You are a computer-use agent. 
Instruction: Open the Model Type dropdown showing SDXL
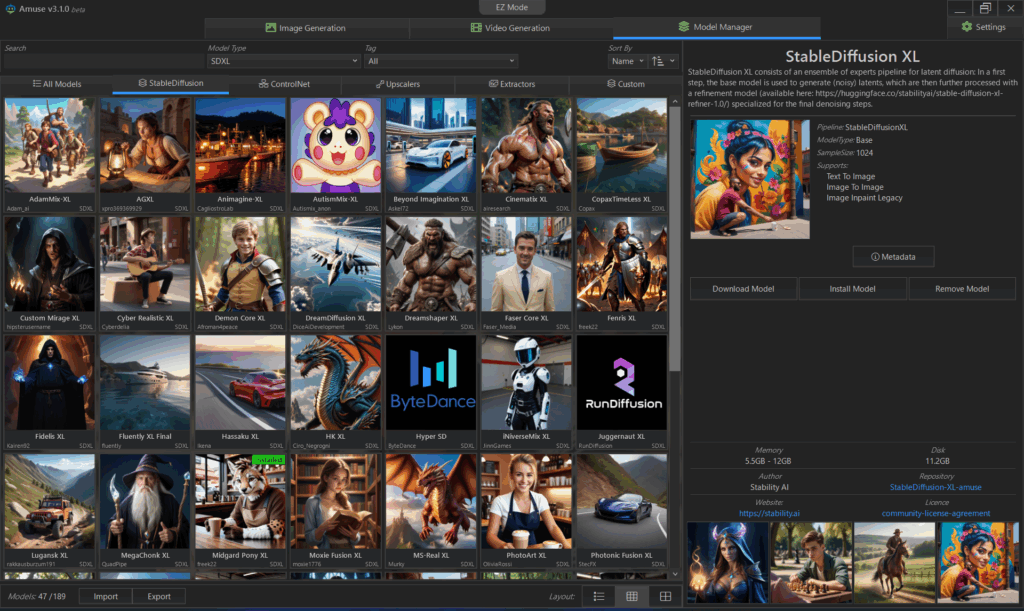click(x=283, y=61)
